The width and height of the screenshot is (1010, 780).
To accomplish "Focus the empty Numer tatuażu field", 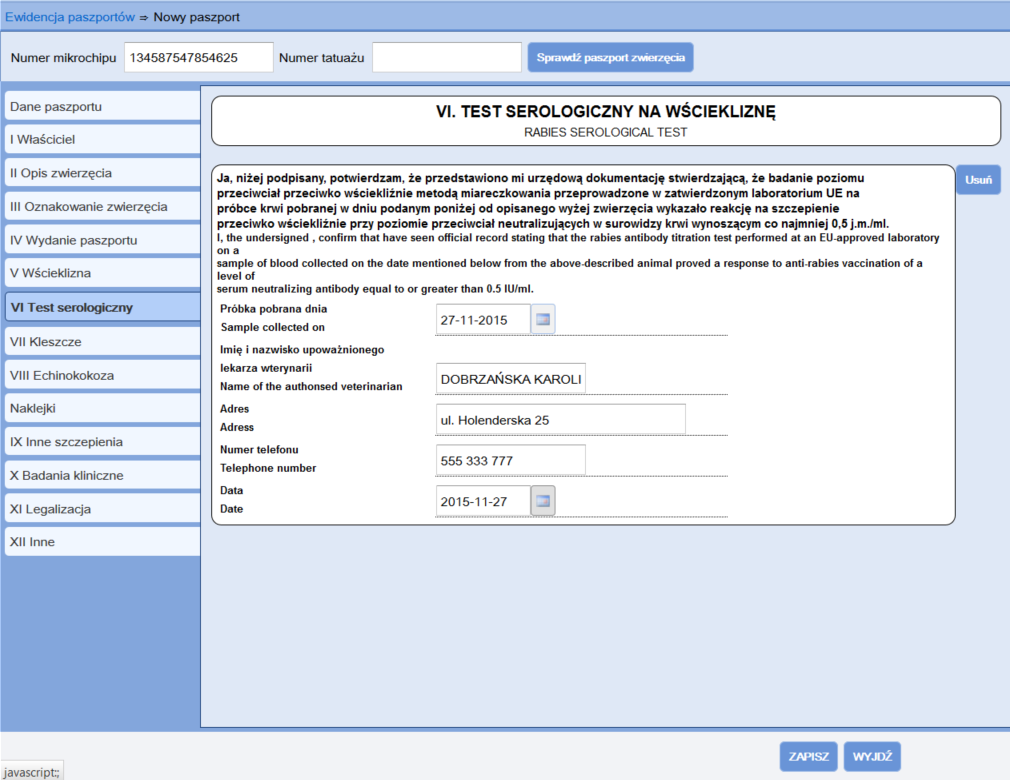I will click(446, 57).
